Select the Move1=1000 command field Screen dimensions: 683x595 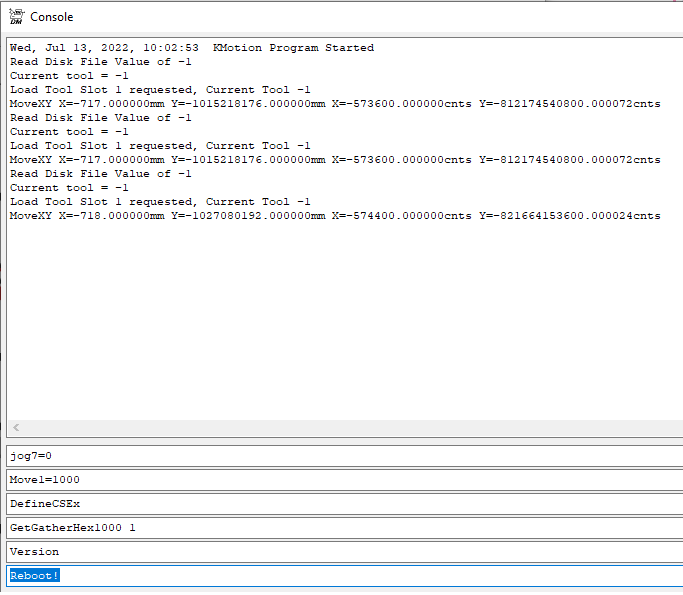340,480
